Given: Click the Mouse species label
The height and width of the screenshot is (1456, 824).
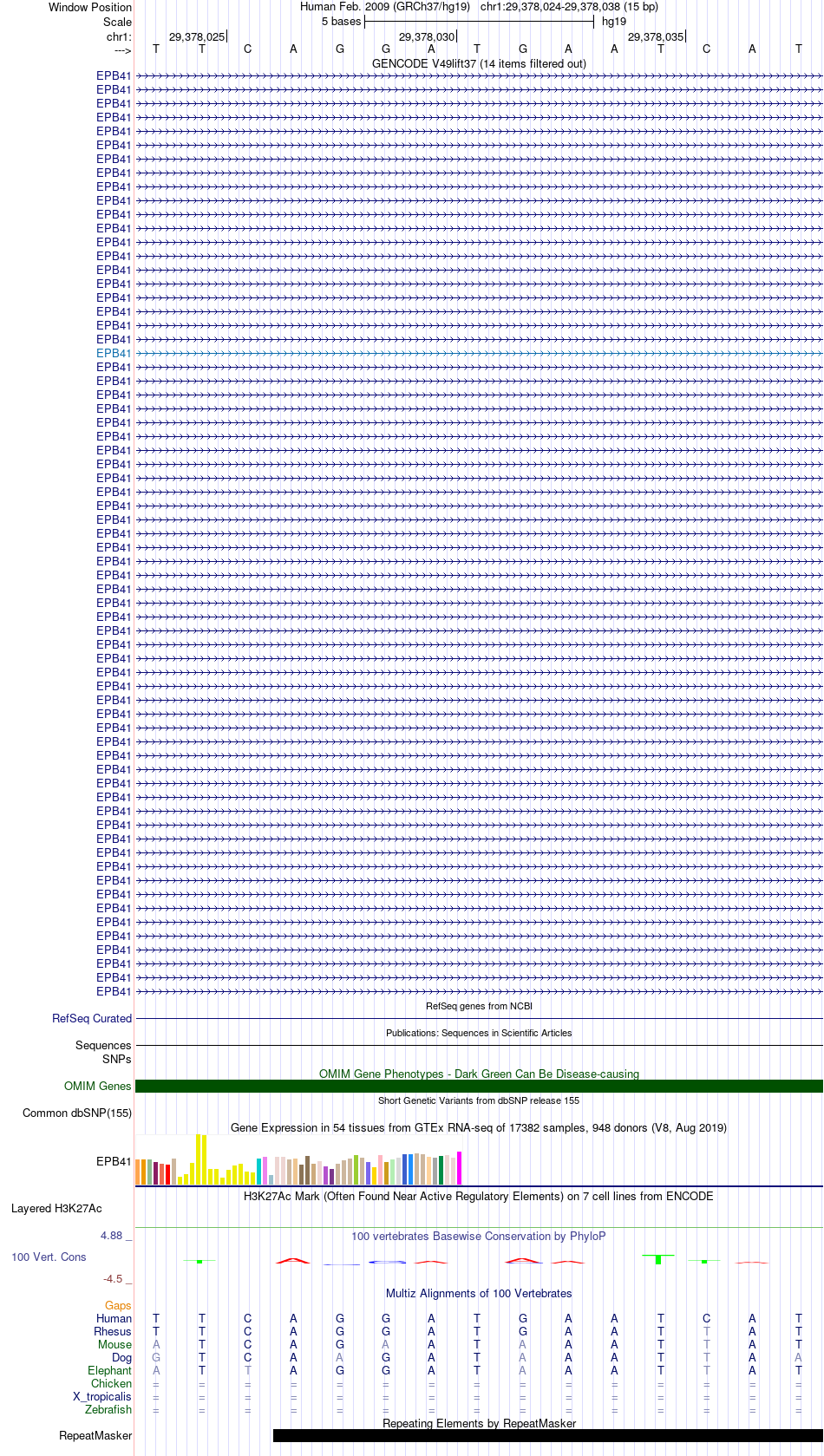Looking at the screenshot, I should tap(114, 1344).
